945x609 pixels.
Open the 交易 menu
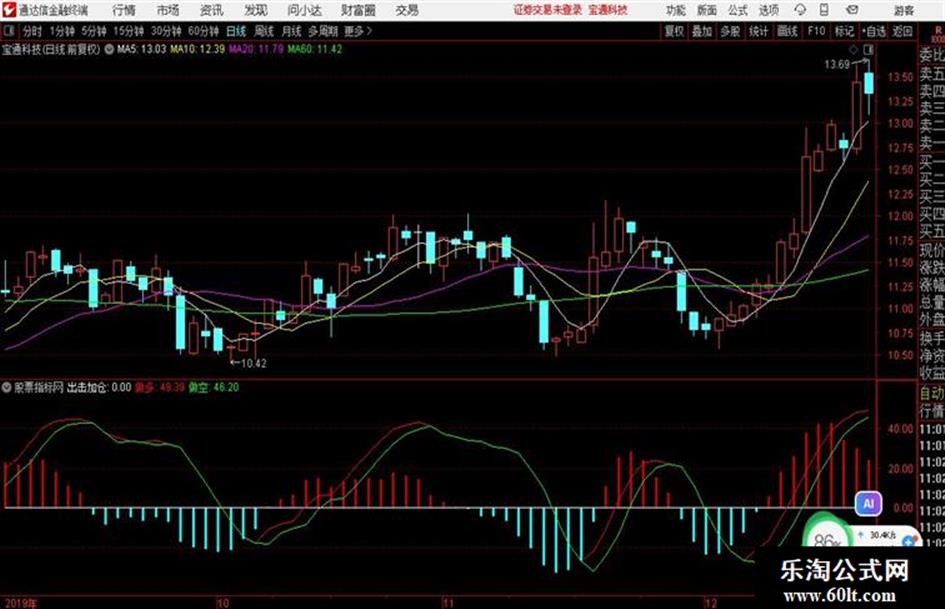pyautogui.click(x=407, y=10)
